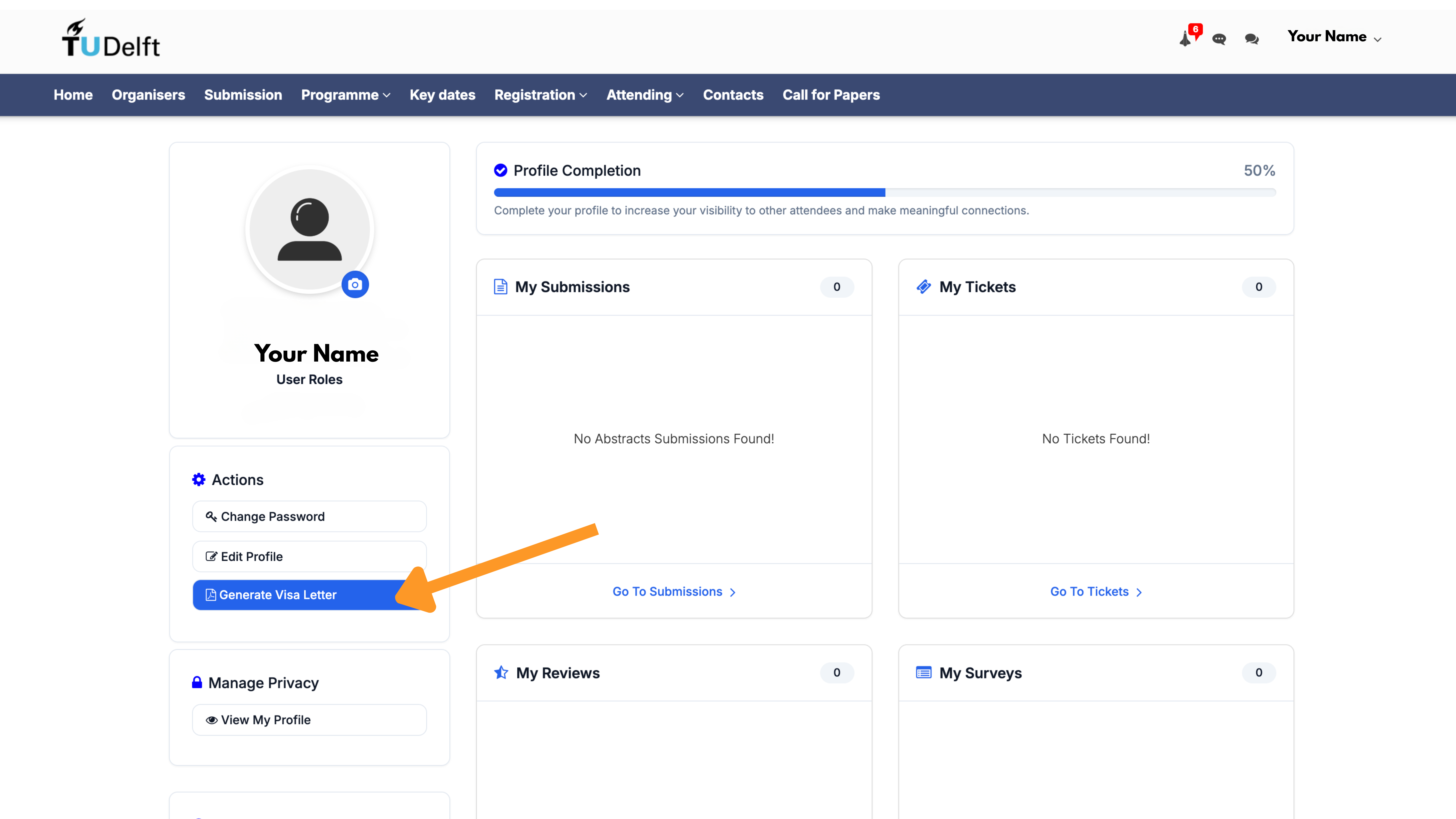Open the Organisers page
The height and width of the screenshot is (819, 1456).
coord(148,95)
